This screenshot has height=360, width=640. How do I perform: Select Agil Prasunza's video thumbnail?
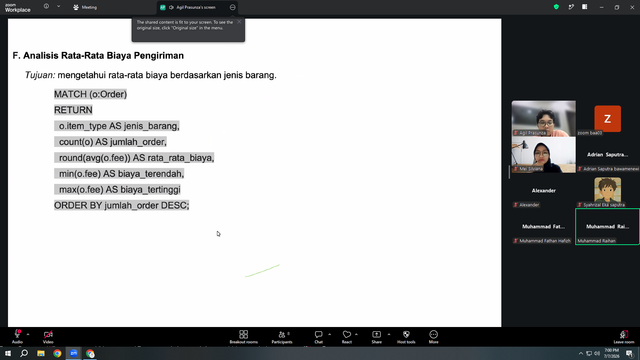(x=543, y=119)
